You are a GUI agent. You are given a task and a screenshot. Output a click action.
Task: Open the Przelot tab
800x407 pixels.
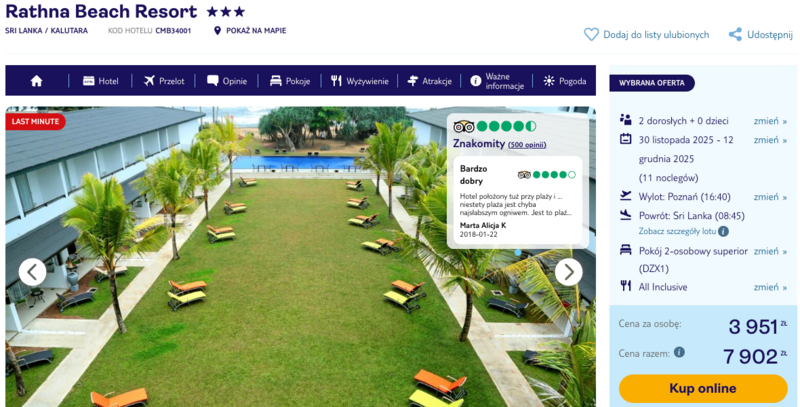click(164, 81)
